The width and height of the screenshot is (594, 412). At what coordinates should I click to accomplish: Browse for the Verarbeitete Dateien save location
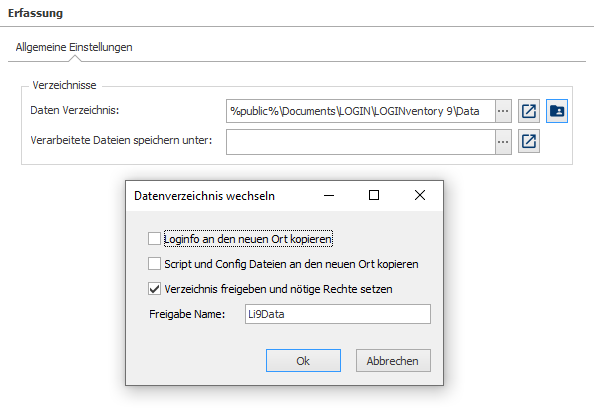tap(503, 142)
